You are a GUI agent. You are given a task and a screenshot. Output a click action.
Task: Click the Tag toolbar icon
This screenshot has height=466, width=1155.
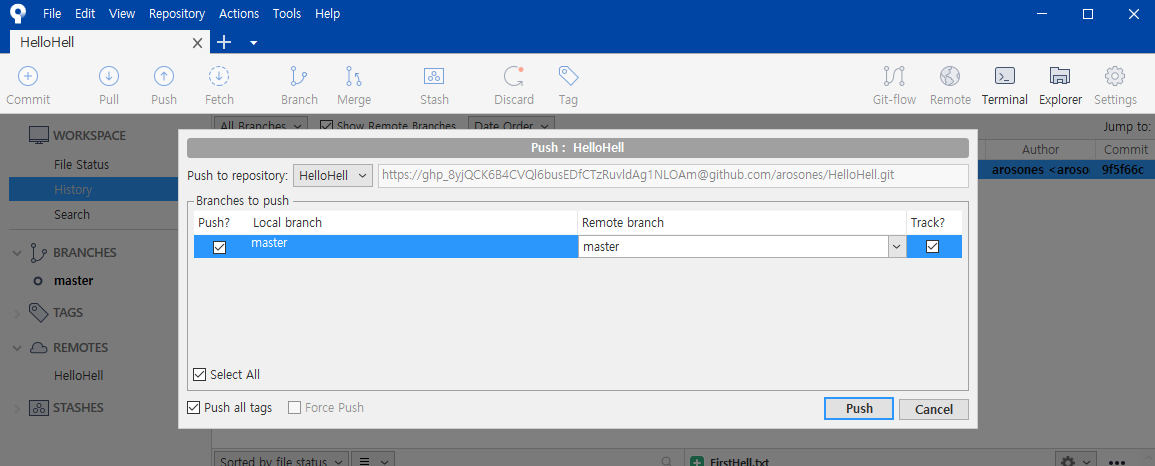(568, 76)
